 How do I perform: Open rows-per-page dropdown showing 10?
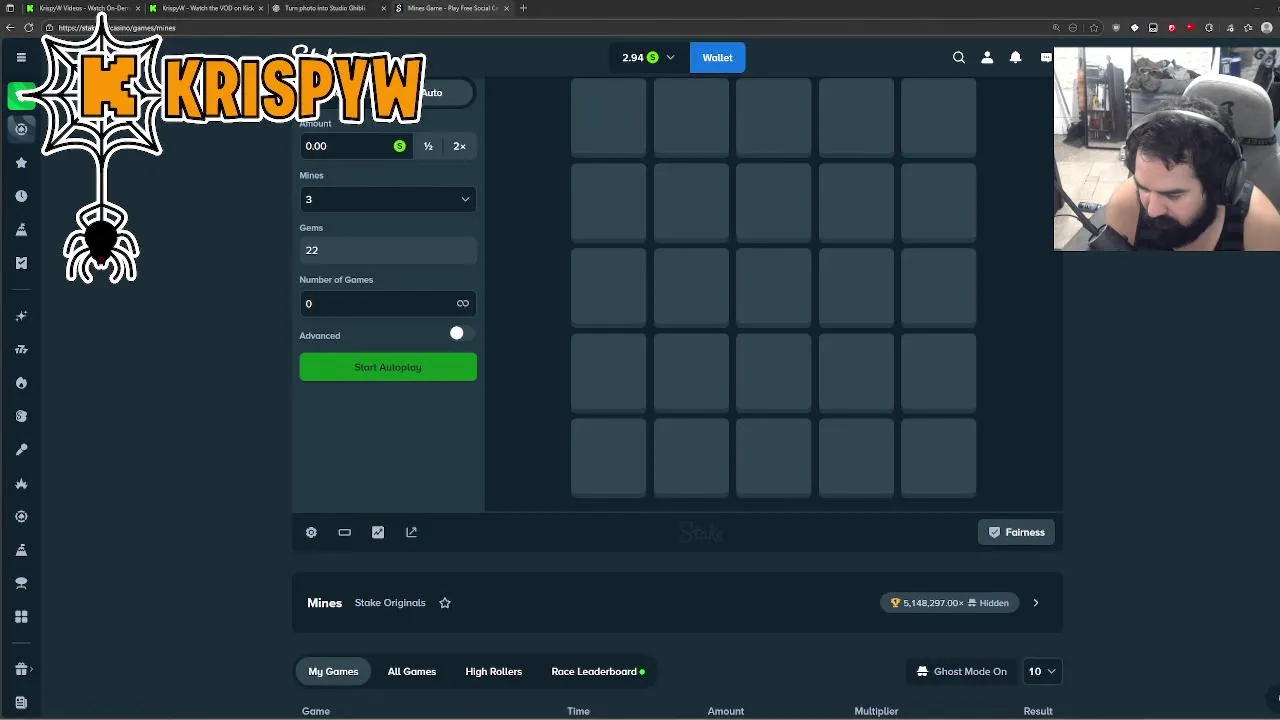[1042, 671]
